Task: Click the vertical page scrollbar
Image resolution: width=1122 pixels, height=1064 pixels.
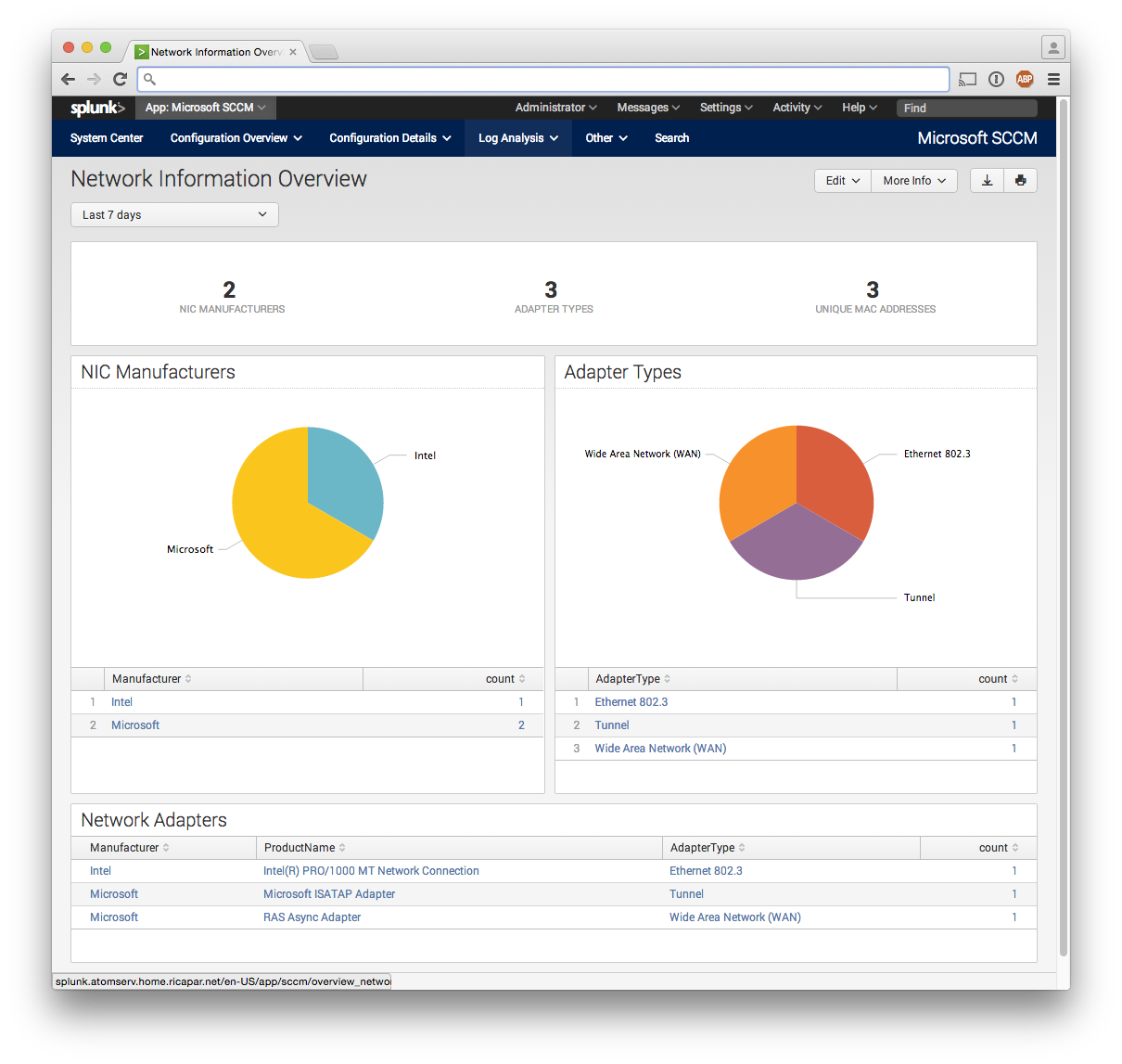Action: (x=1064, y=529)
